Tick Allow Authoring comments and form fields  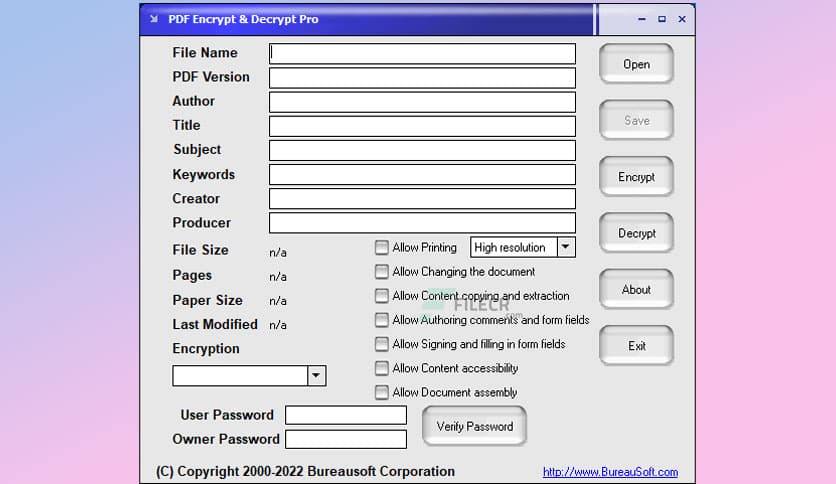381,320
